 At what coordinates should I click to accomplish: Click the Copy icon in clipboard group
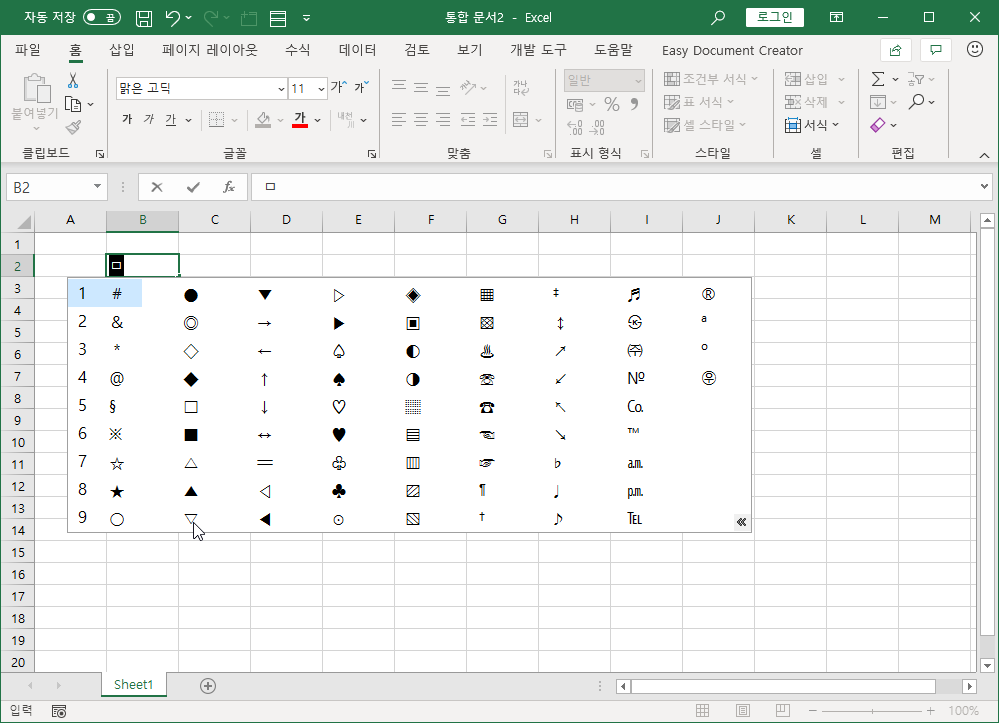(73, 104)
